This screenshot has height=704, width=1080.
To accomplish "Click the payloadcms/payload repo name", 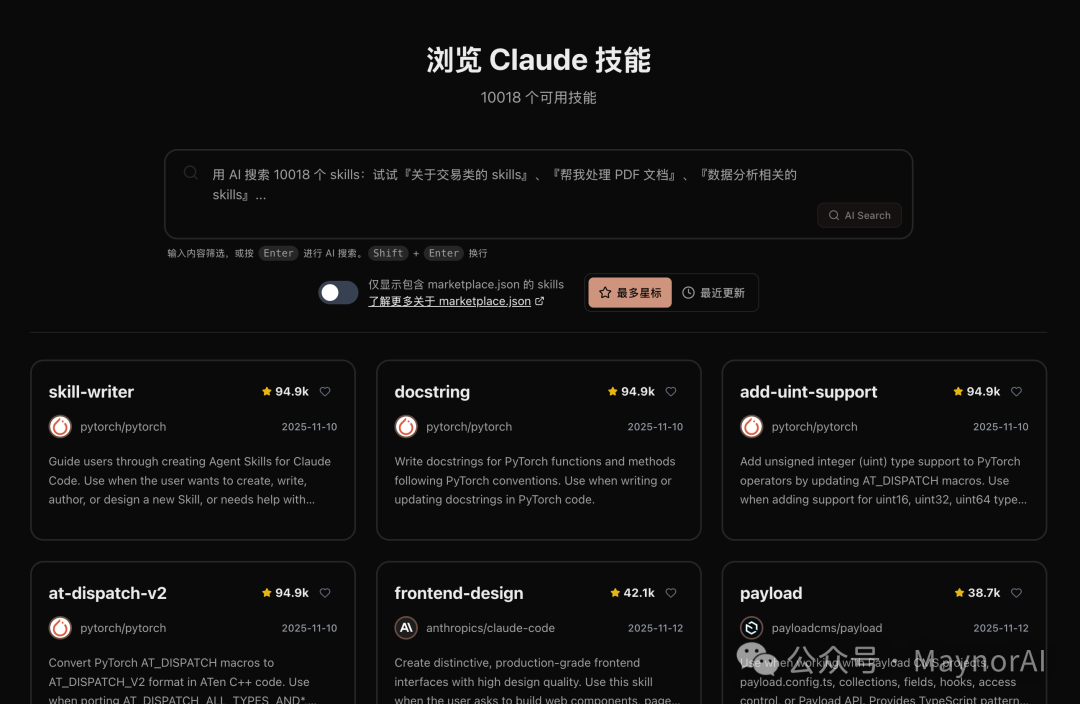I will pos(827,628).
